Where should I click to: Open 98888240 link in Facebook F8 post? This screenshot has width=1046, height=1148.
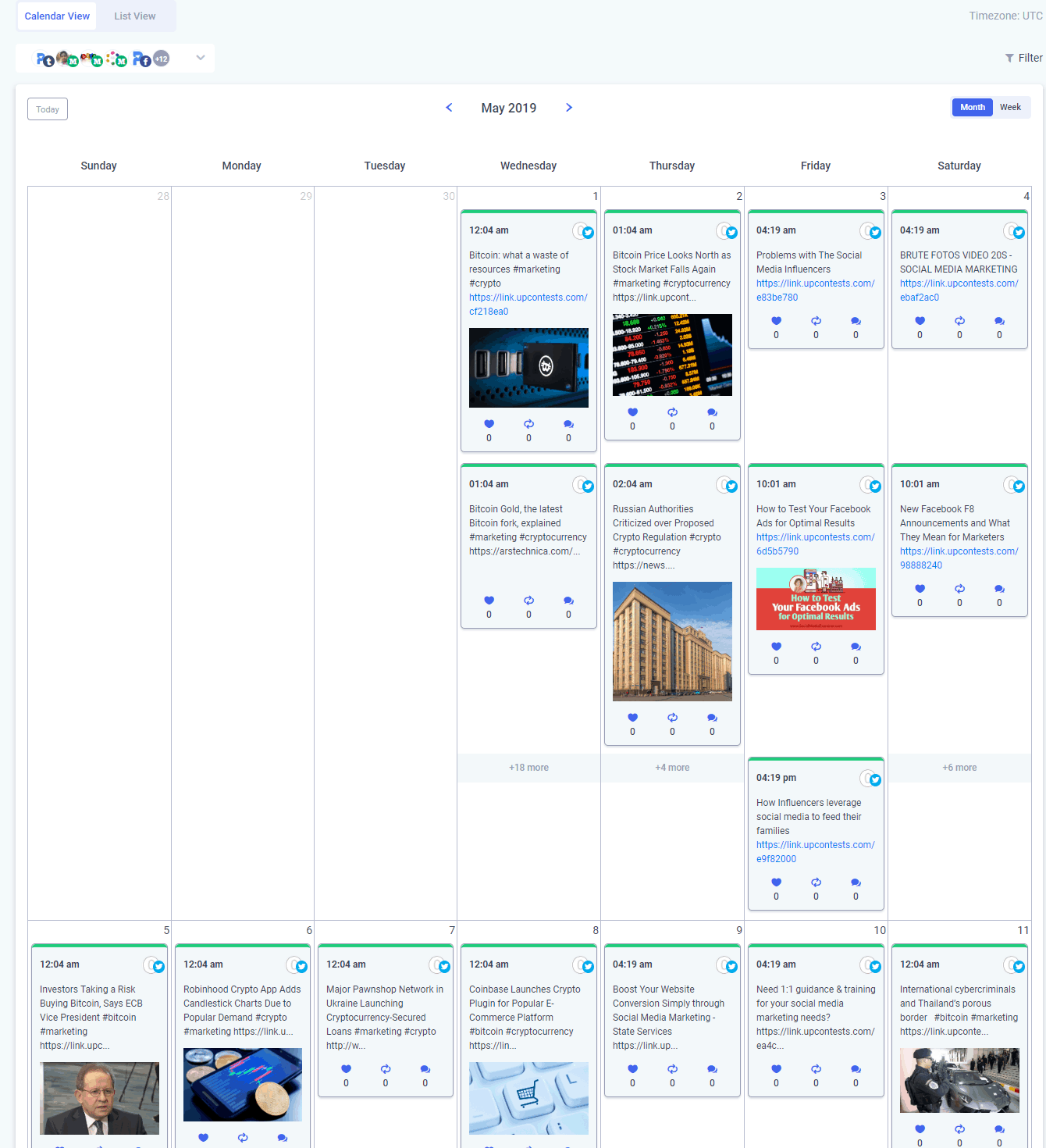tap(959, 558)
